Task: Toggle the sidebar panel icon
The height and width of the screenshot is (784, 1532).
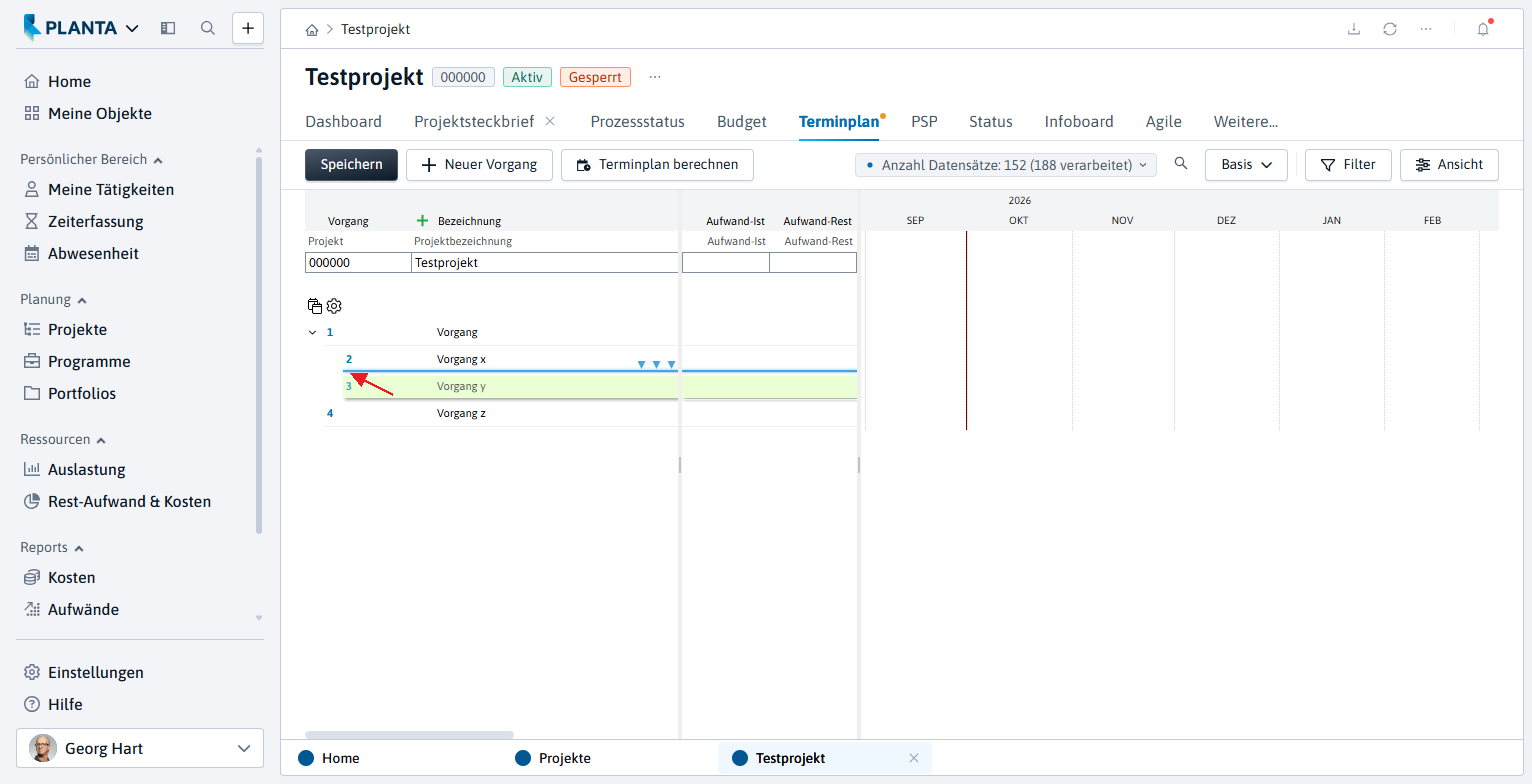Action: click(168, 28)
